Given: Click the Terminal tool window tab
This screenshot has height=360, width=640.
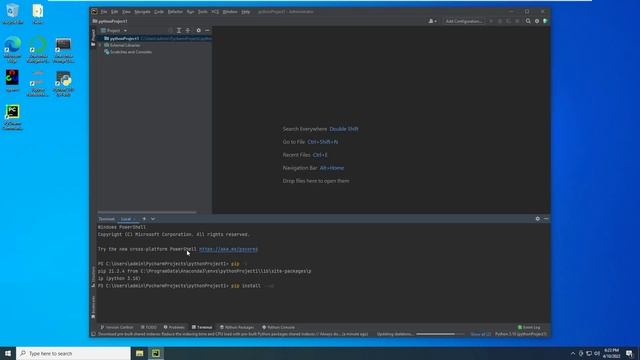Looking at the screenshot, I should point(202,327).
